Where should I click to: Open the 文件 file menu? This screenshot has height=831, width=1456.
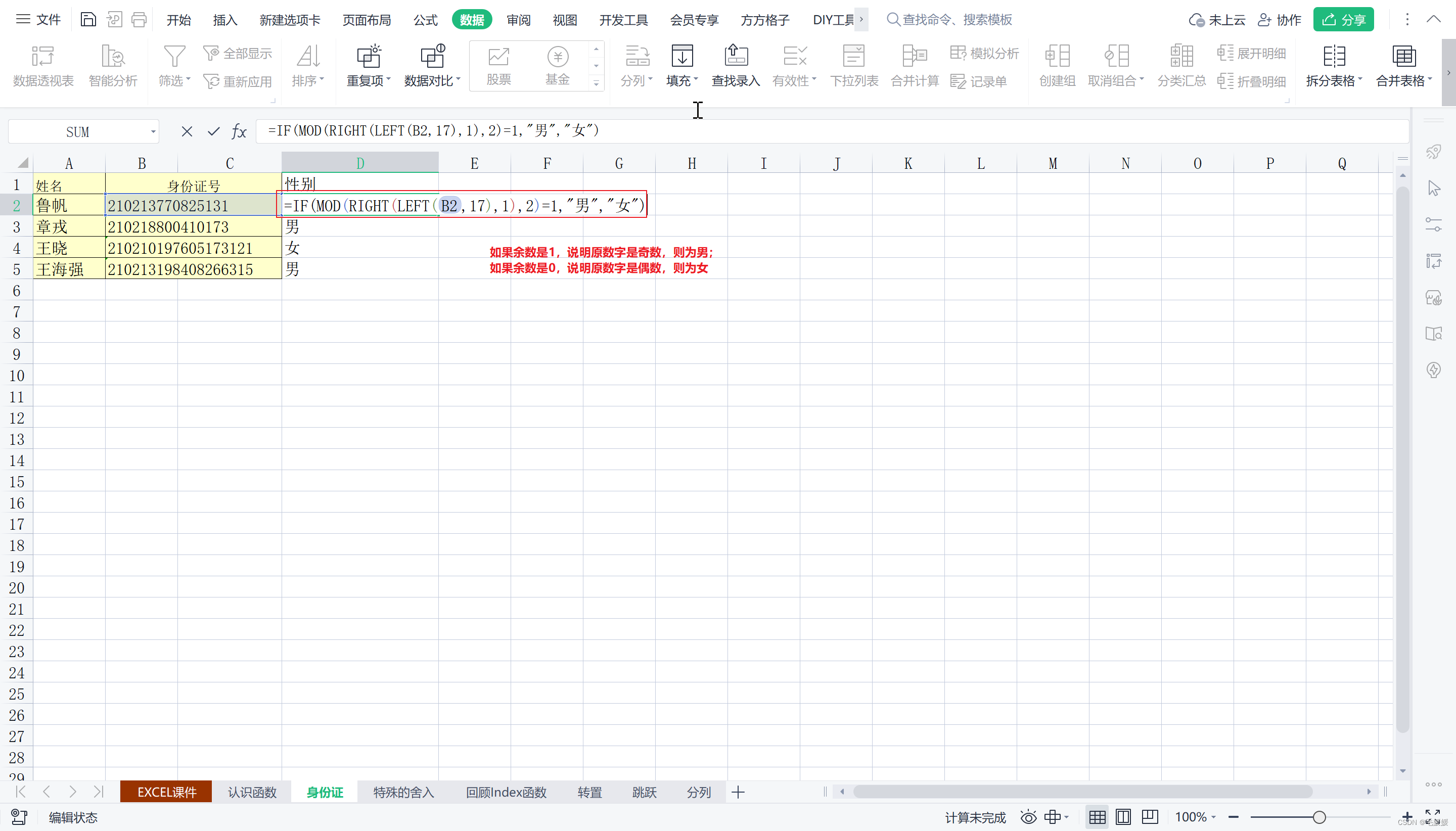coord(38,19)
